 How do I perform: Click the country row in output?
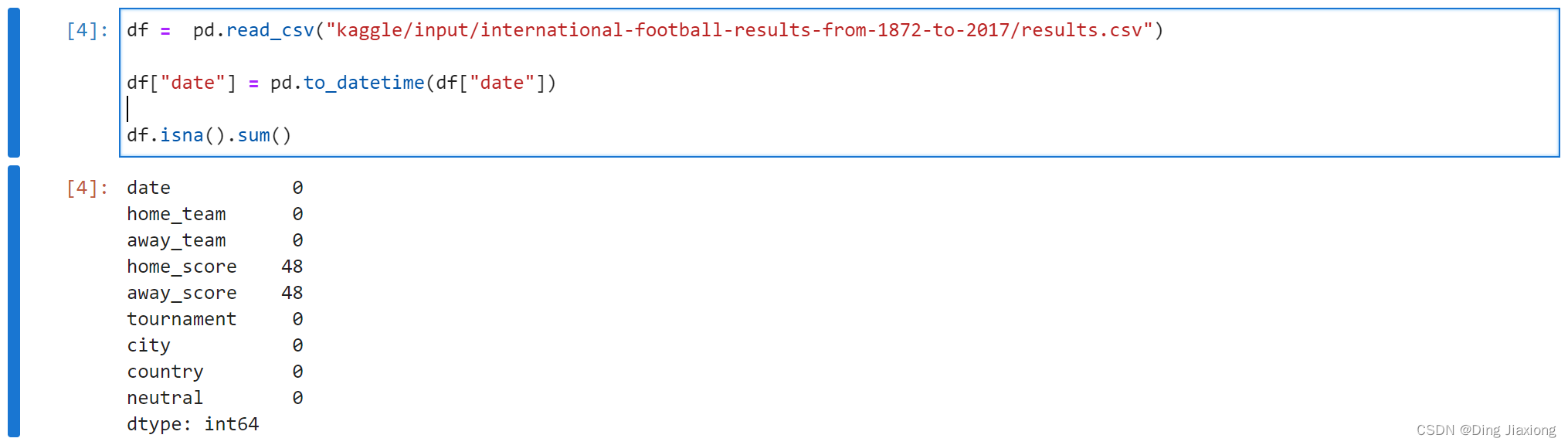[x=215, y=372]
